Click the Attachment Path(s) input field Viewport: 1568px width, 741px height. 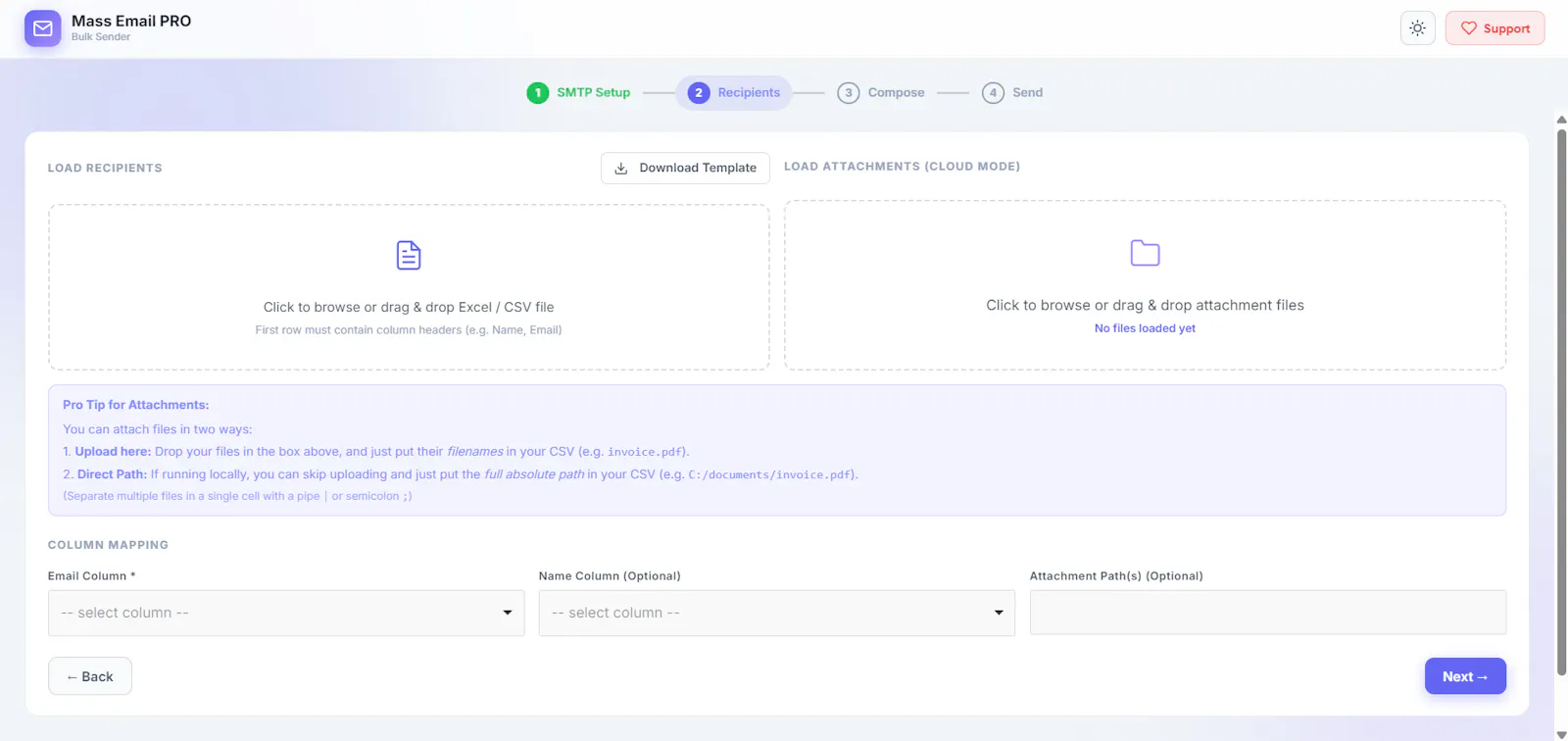[1268, 613]
